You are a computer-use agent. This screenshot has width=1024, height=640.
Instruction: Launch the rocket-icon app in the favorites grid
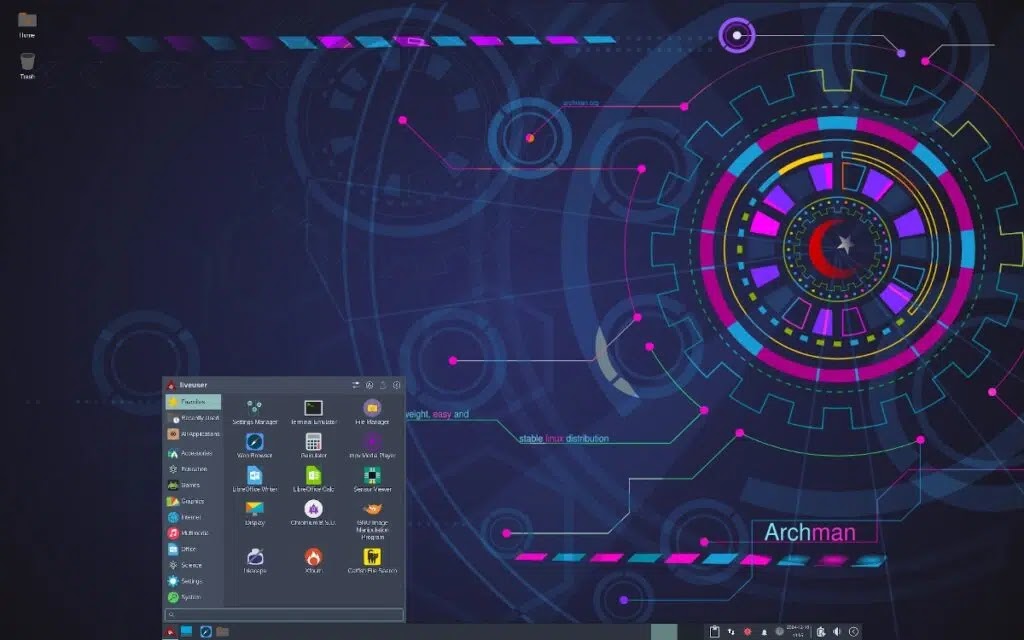click(313, 514)
